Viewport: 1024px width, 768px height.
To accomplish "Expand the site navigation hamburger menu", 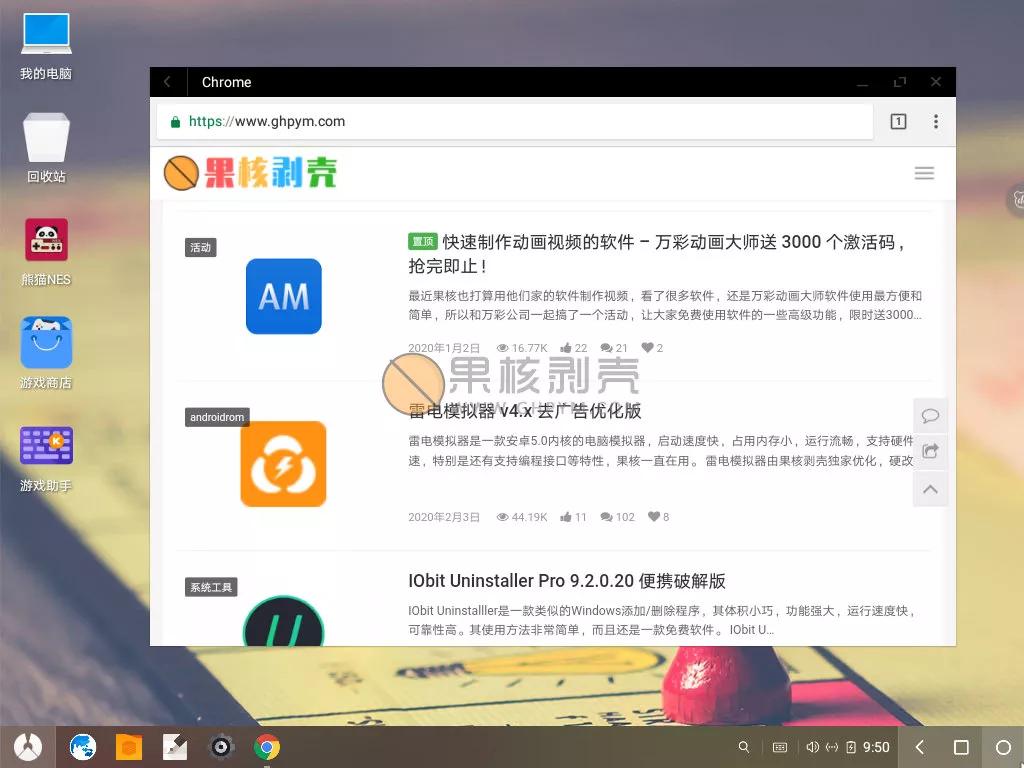I will click(x=924, y=172).
